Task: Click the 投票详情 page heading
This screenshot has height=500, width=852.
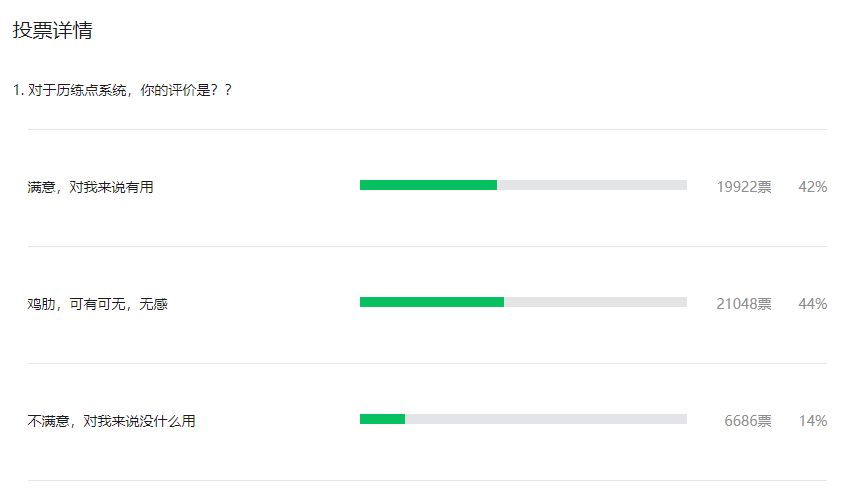Action: point(53,31)
